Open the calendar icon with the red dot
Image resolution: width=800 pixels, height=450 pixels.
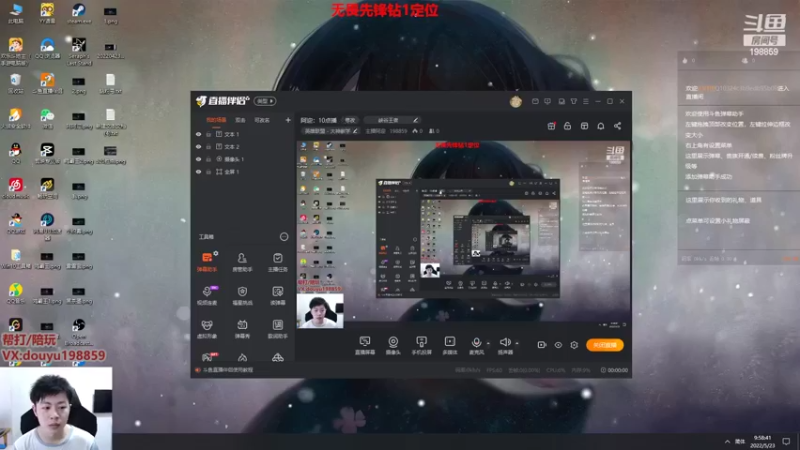552,126
